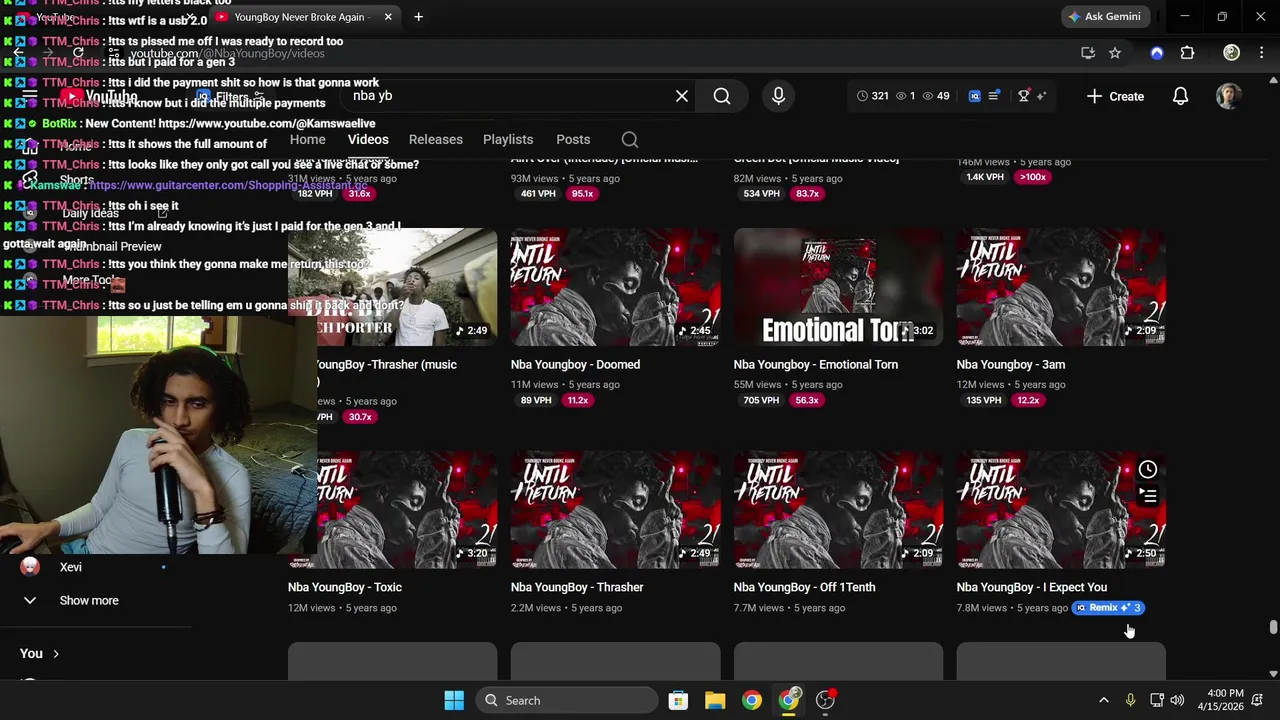Click the volume icon in the system tray
The image size is (1280, 720).
[1177, 700]
